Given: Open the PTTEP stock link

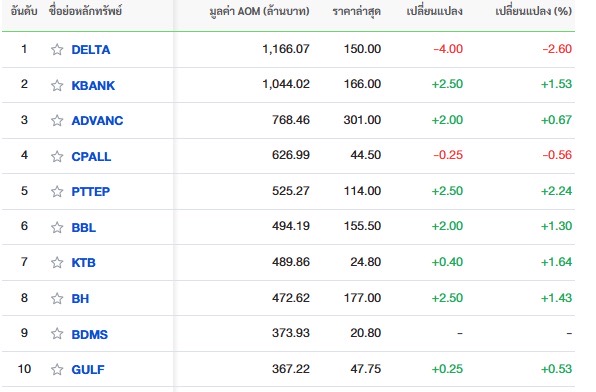Looking at the screenshot, I should point(90,192).
